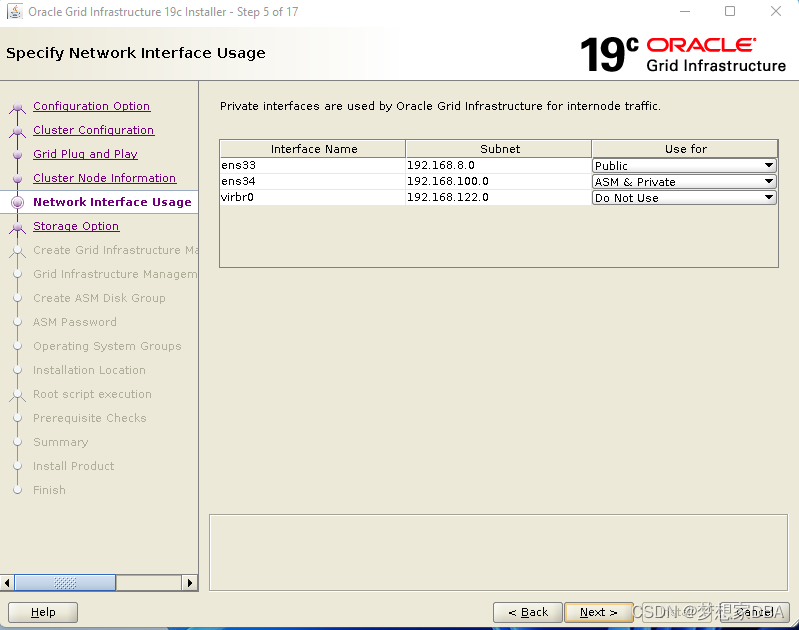Click right arrow of sidebar scrollbar

[190, 583]
